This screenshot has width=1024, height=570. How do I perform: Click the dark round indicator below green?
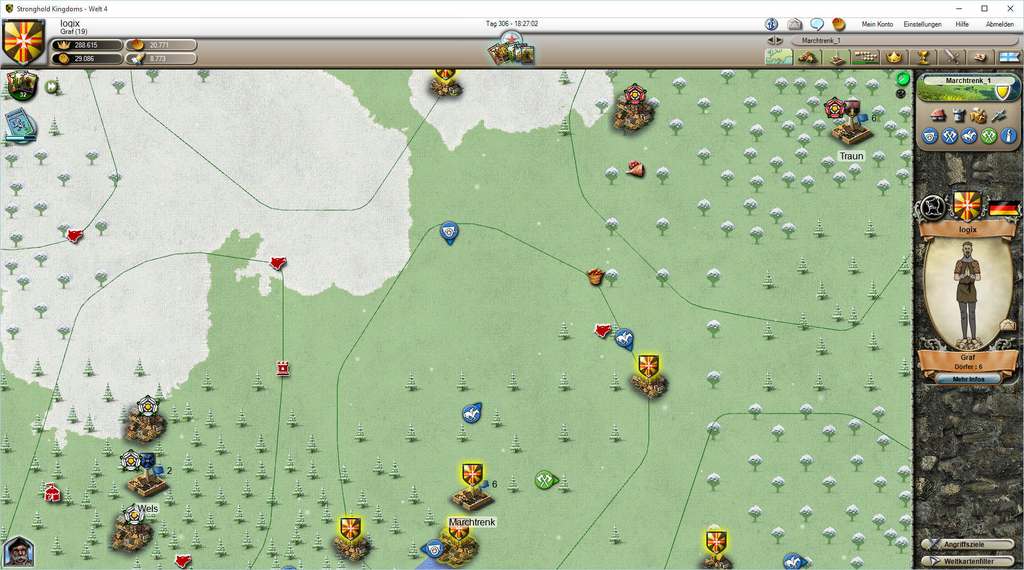(901, 93)
